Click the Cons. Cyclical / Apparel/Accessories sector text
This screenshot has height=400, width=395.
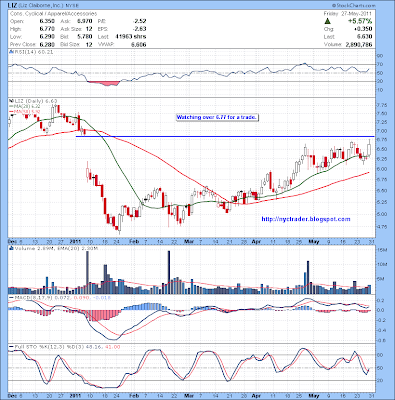pyautogui.click(x=53, y=14)
